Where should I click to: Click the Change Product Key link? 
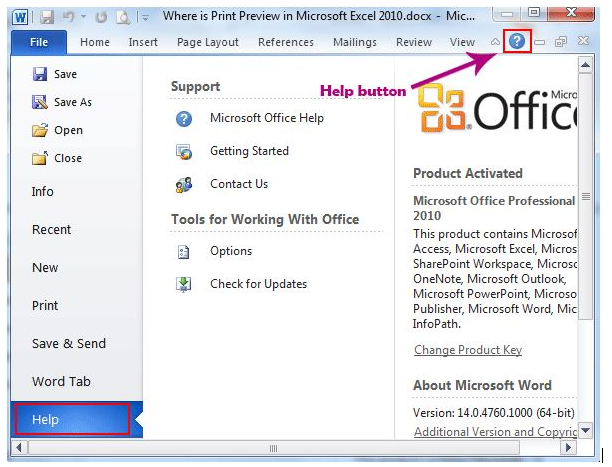point(468,350)
